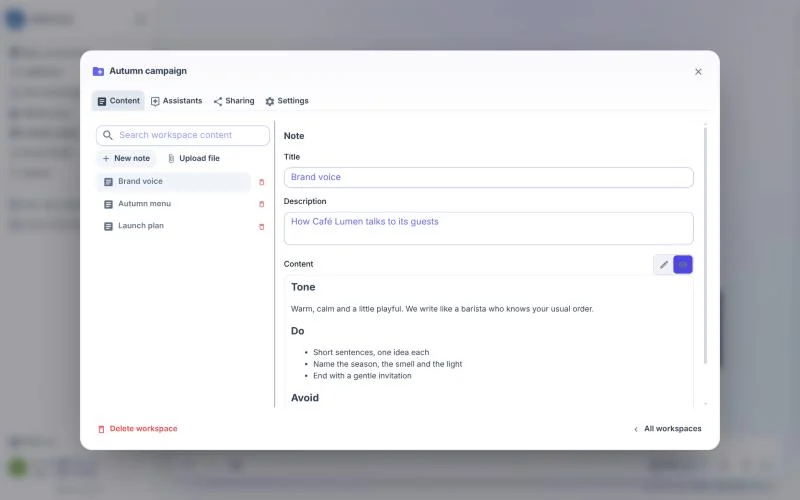
Task: Click the Description text area
Action: (x=488, y=229)
